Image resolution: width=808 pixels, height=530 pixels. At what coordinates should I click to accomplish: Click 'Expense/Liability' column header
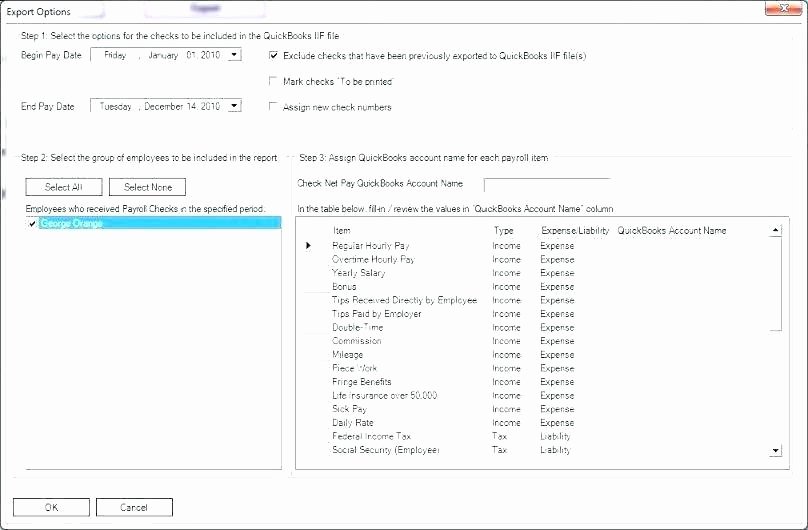[575, 231]
